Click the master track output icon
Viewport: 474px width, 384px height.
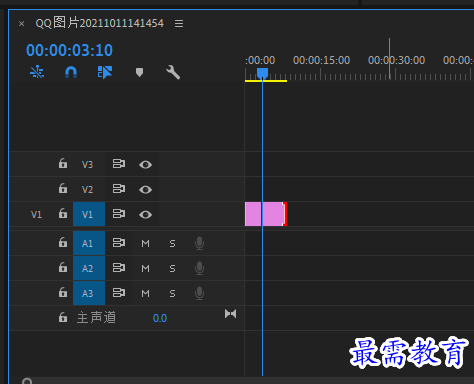[230, 314]
